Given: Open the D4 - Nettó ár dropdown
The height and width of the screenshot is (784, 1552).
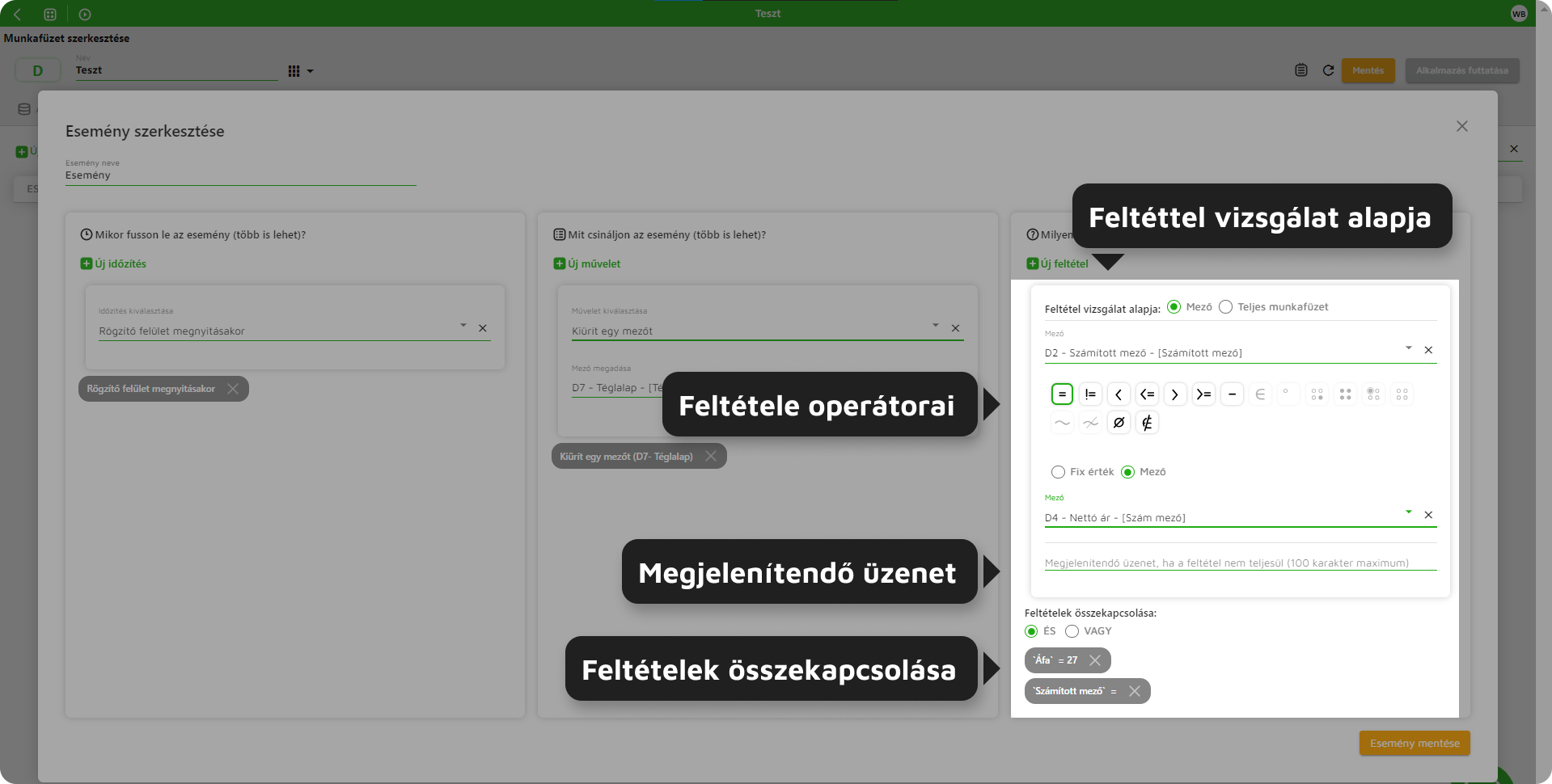Looking at the screenshot, I should (1408, 512).
